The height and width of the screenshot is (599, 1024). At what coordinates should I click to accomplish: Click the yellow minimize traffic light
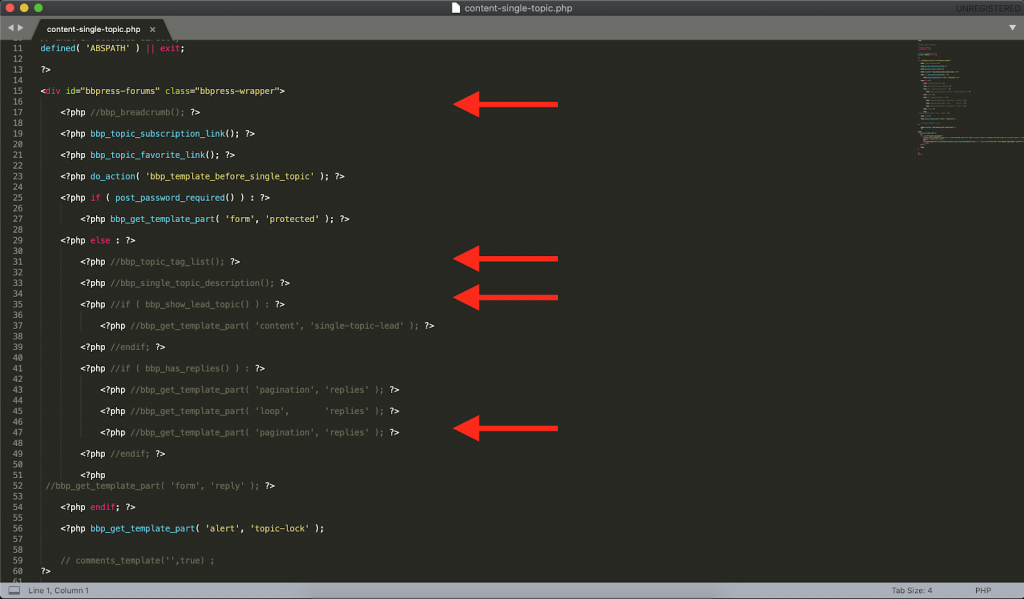[26, 7]
